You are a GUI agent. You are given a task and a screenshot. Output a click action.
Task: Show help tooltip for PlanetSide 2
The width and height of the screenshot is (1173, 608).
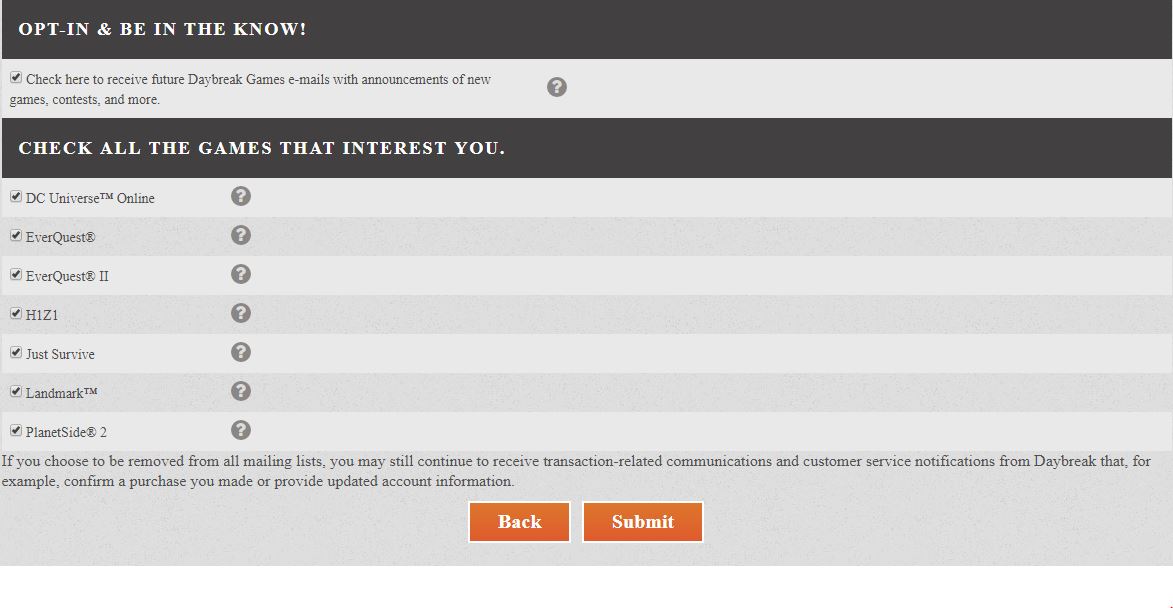tap(240, 429)
